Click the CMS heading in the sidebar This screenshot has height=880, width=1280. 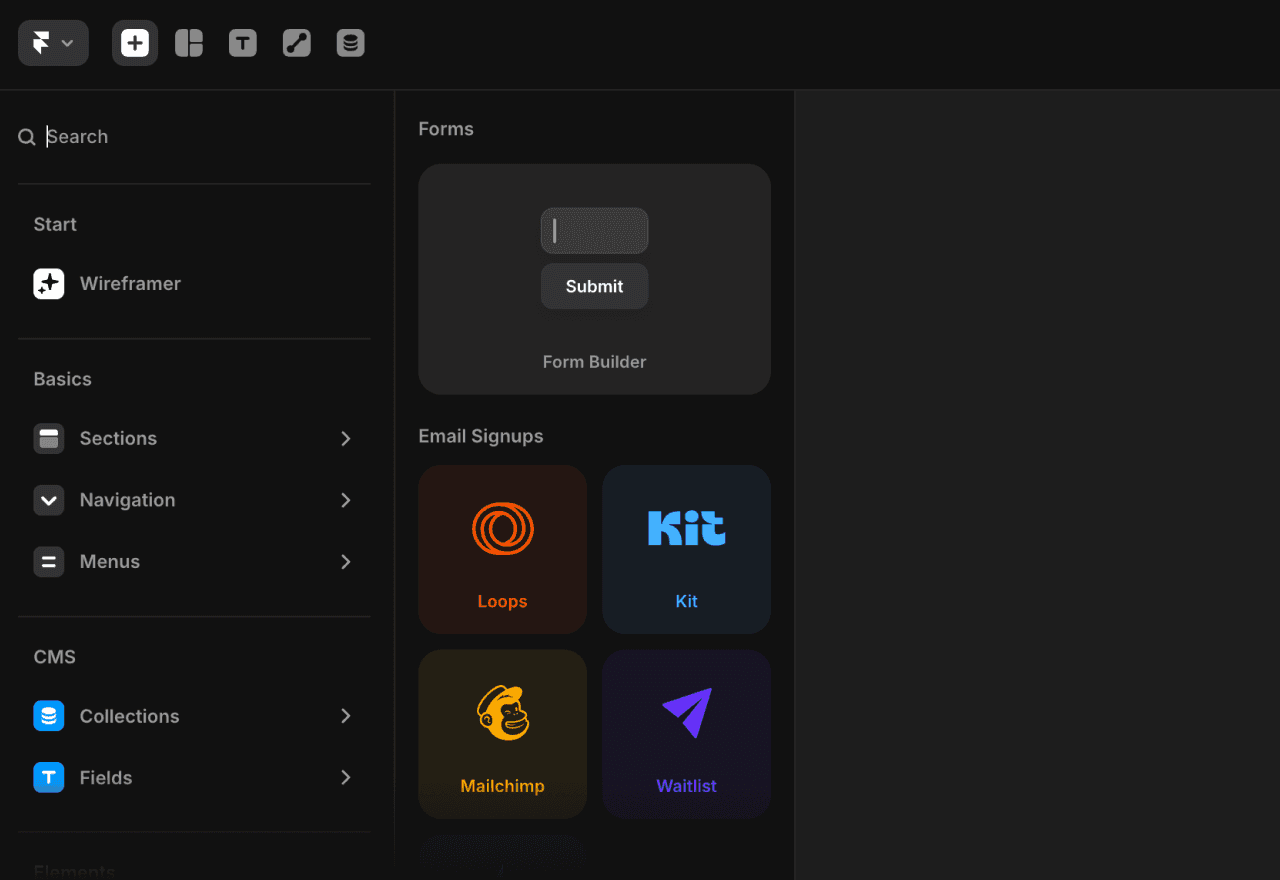point(55,657)
